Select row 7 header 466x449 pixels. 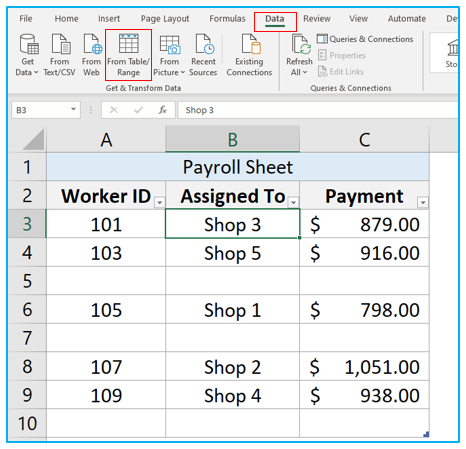(x=27, y=338)
